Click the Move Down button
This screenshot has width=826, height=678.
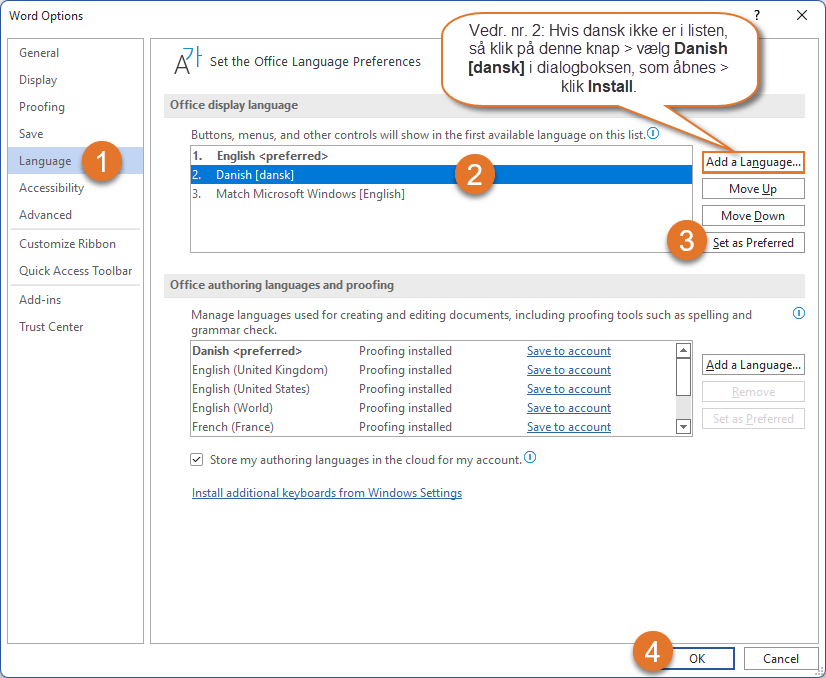(753, 216)
